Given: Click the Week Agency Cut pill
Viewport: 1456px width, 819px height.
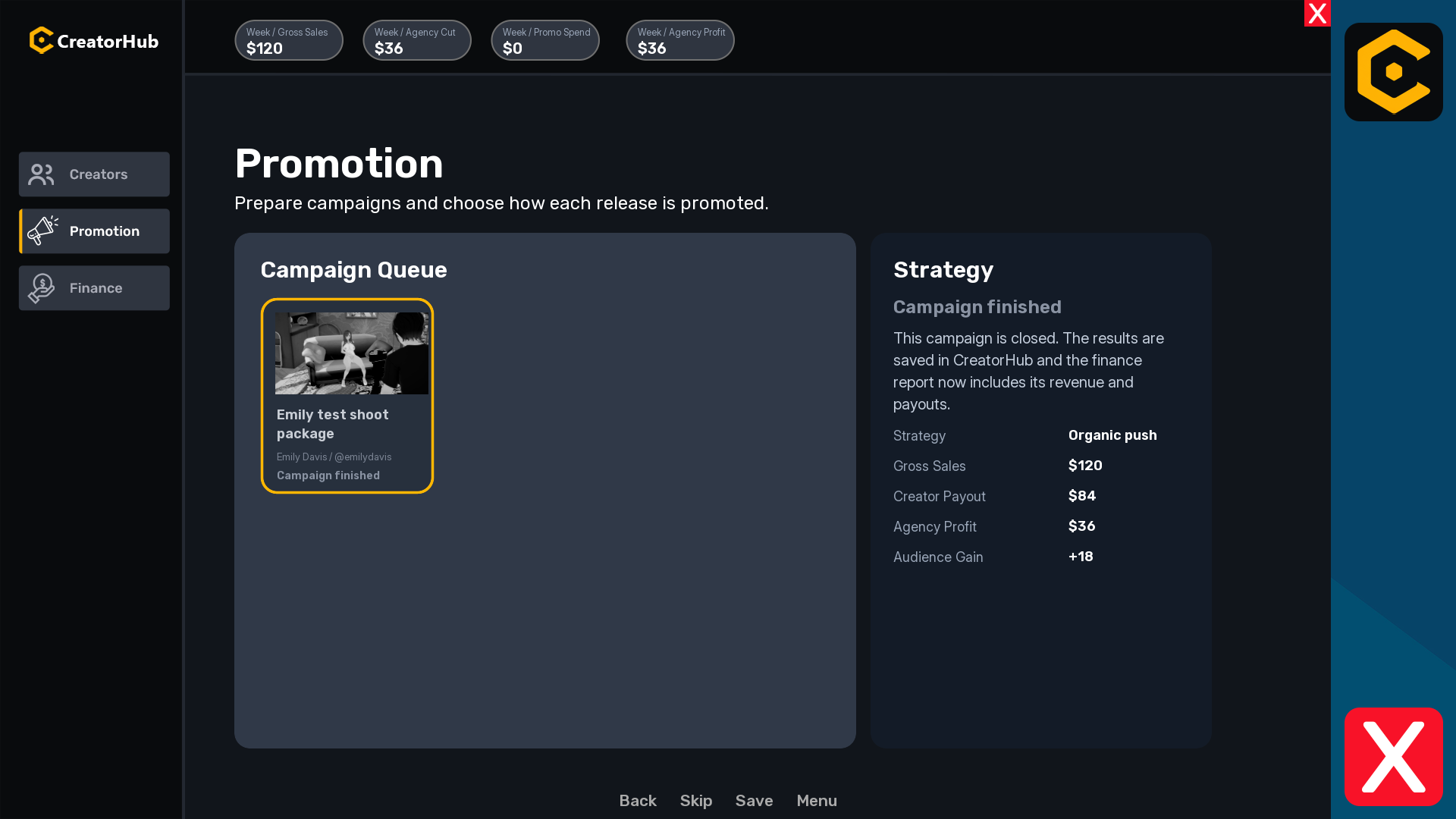Looking at the screenshot, I should tap(417, 40).
